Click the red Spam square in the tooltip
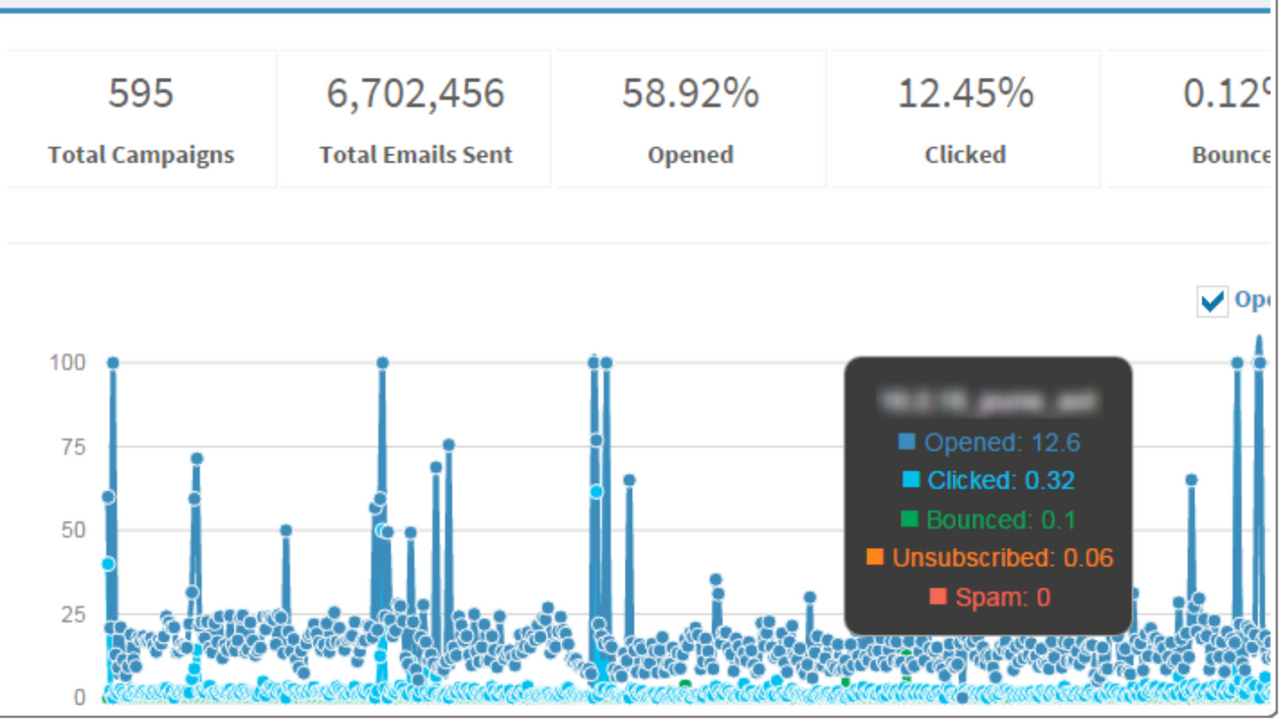 pos(938,597)
